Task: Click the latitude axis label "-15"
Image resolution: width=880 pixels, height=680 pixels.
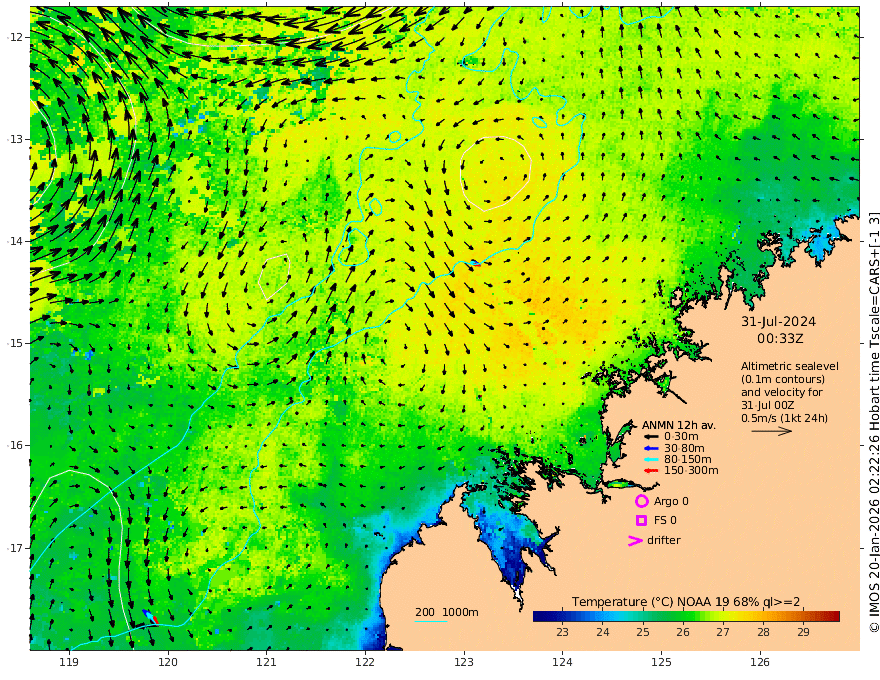Action: coord(14,343)
